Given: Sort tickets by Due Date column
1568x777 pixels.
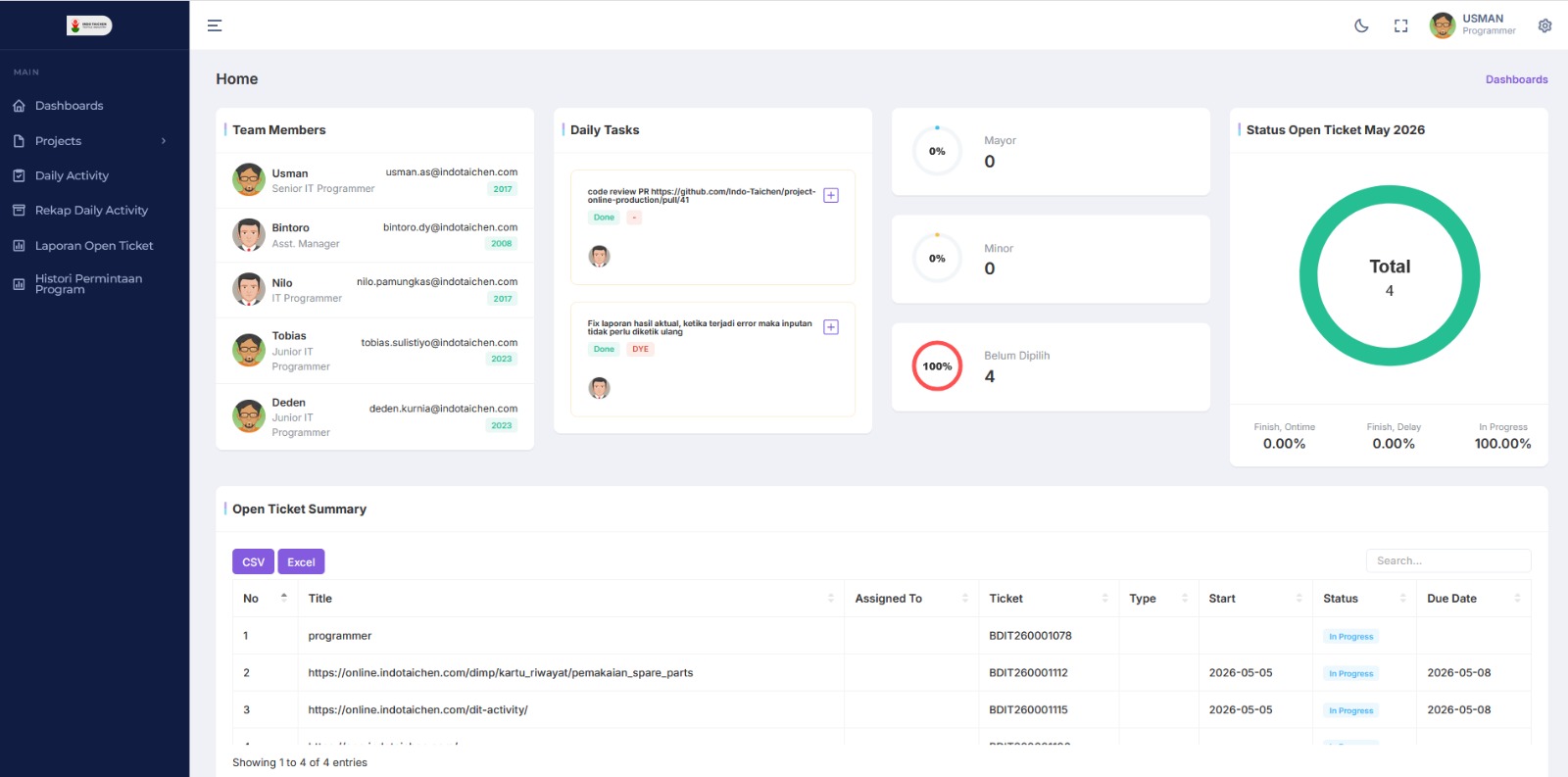Looking at the screenshot, I should 1474,599.
